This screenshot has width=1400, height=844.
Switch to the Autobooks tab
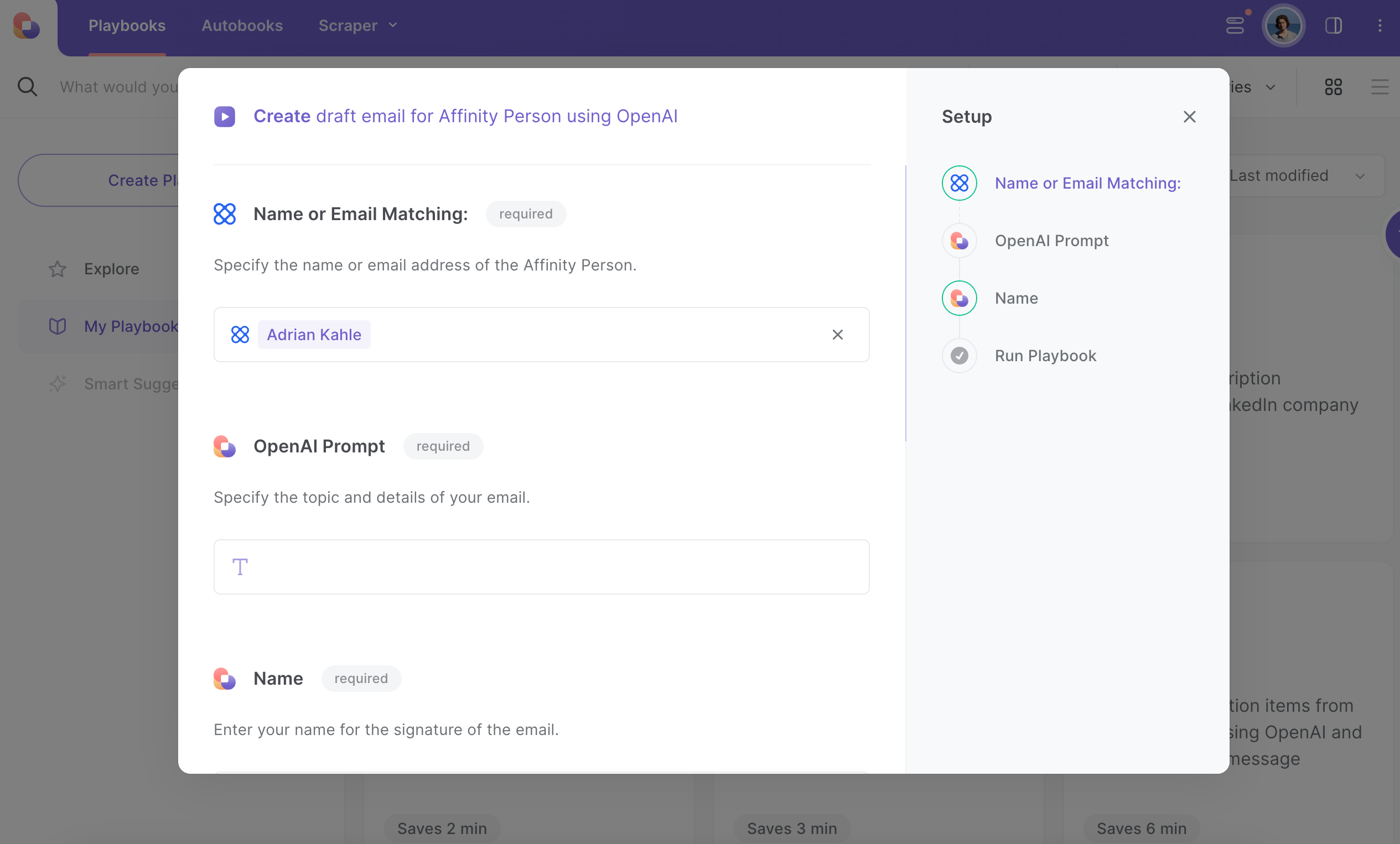(242, 25)
